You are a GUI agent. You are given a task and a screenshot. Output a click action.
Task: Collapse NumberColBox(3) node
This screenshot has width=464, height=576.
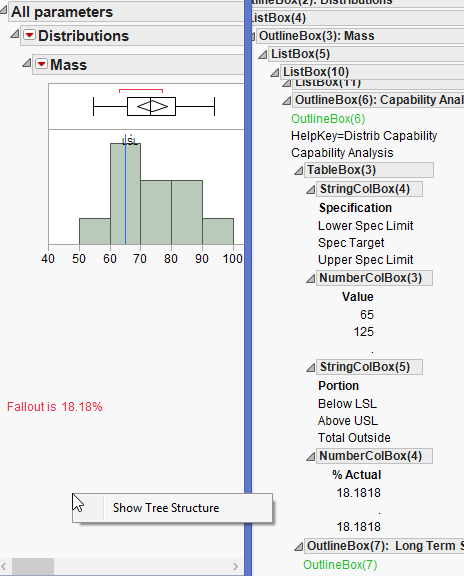[x=311, y=279]
